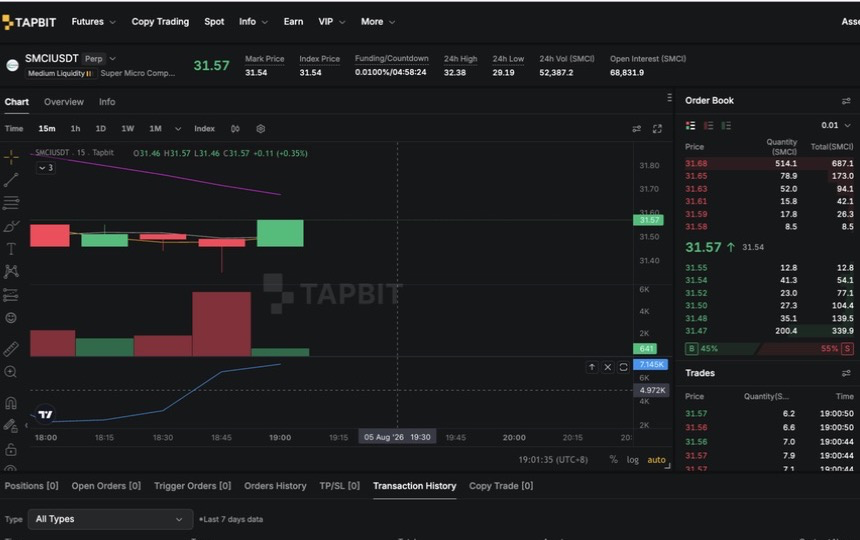This screenshot has width=860, height=540.
Task: Expand the SMCIUSDT Perp pair selector
Action: (x=112, y=59)
